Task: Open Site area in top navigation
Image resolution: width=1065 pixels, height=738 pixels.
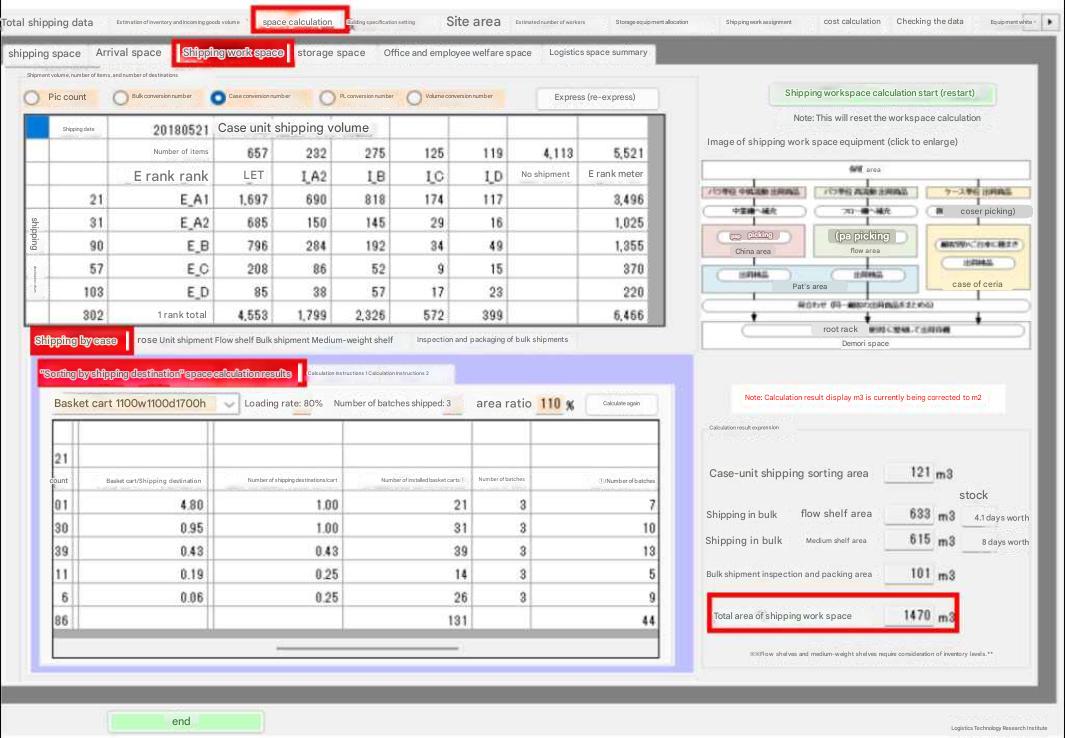Action: (473, 22)
